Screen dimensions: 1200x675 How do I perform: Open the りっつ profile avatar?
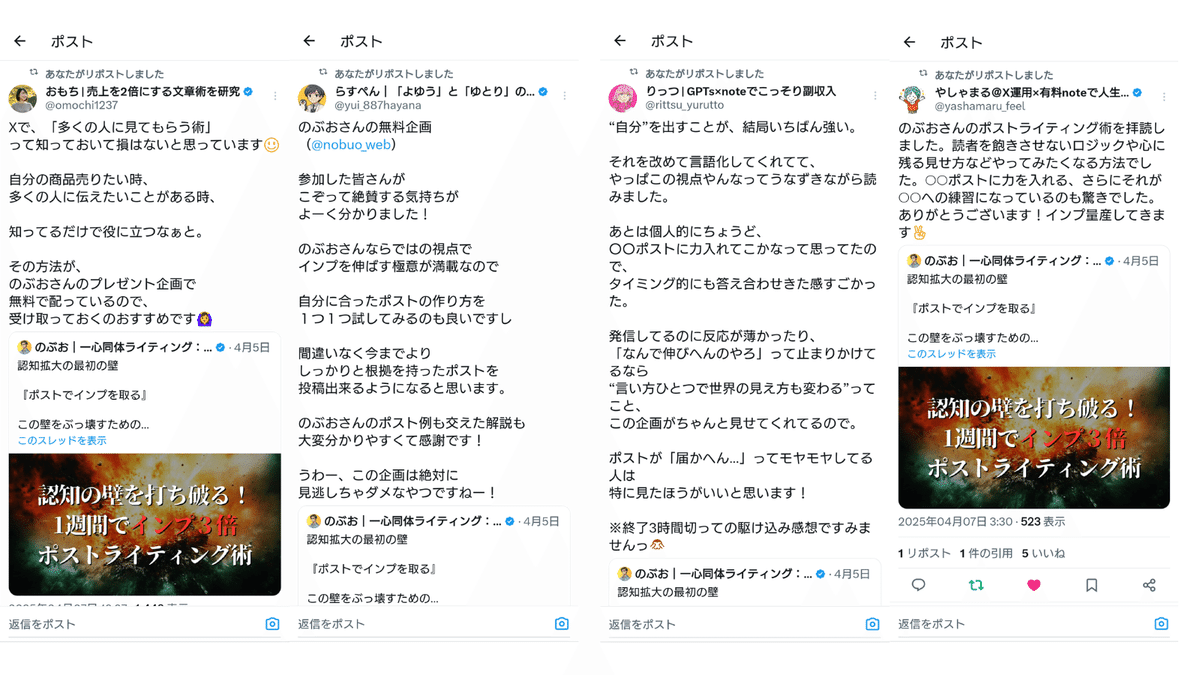click(x=623, y=97)
